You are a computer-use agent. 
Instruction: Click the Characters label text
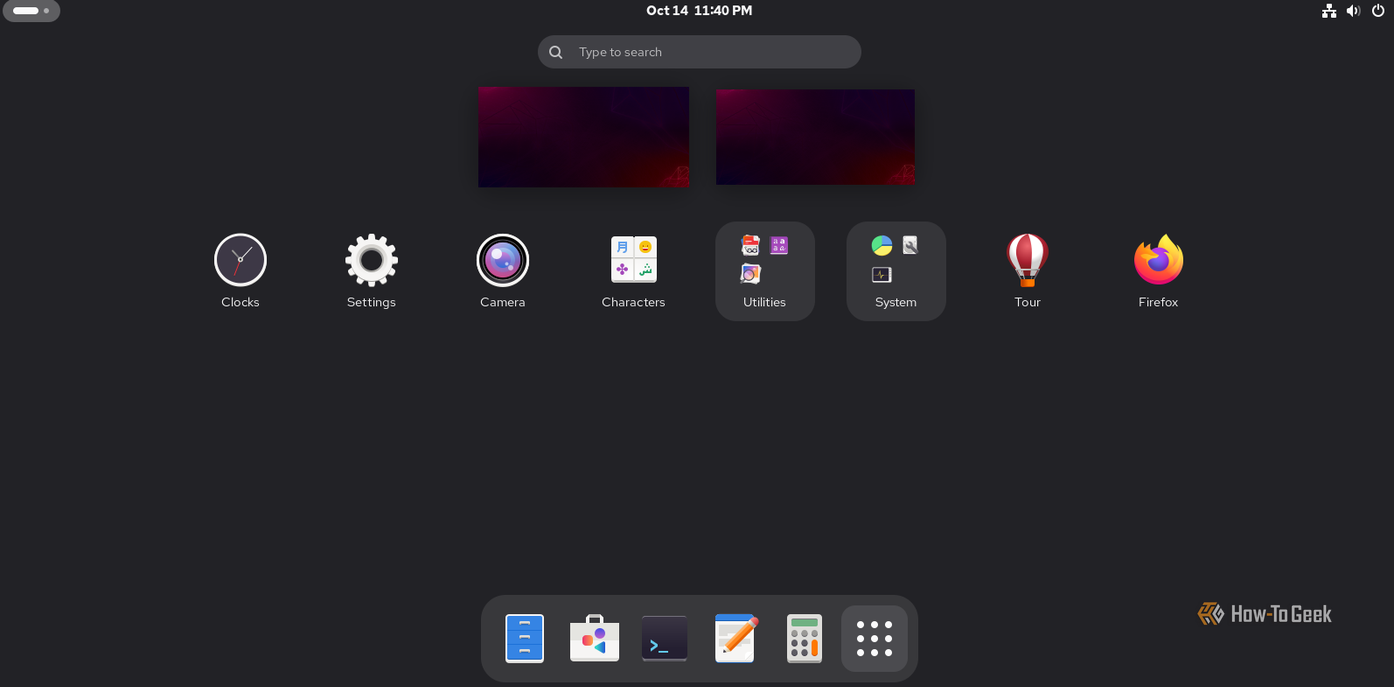tap(633, 302)
